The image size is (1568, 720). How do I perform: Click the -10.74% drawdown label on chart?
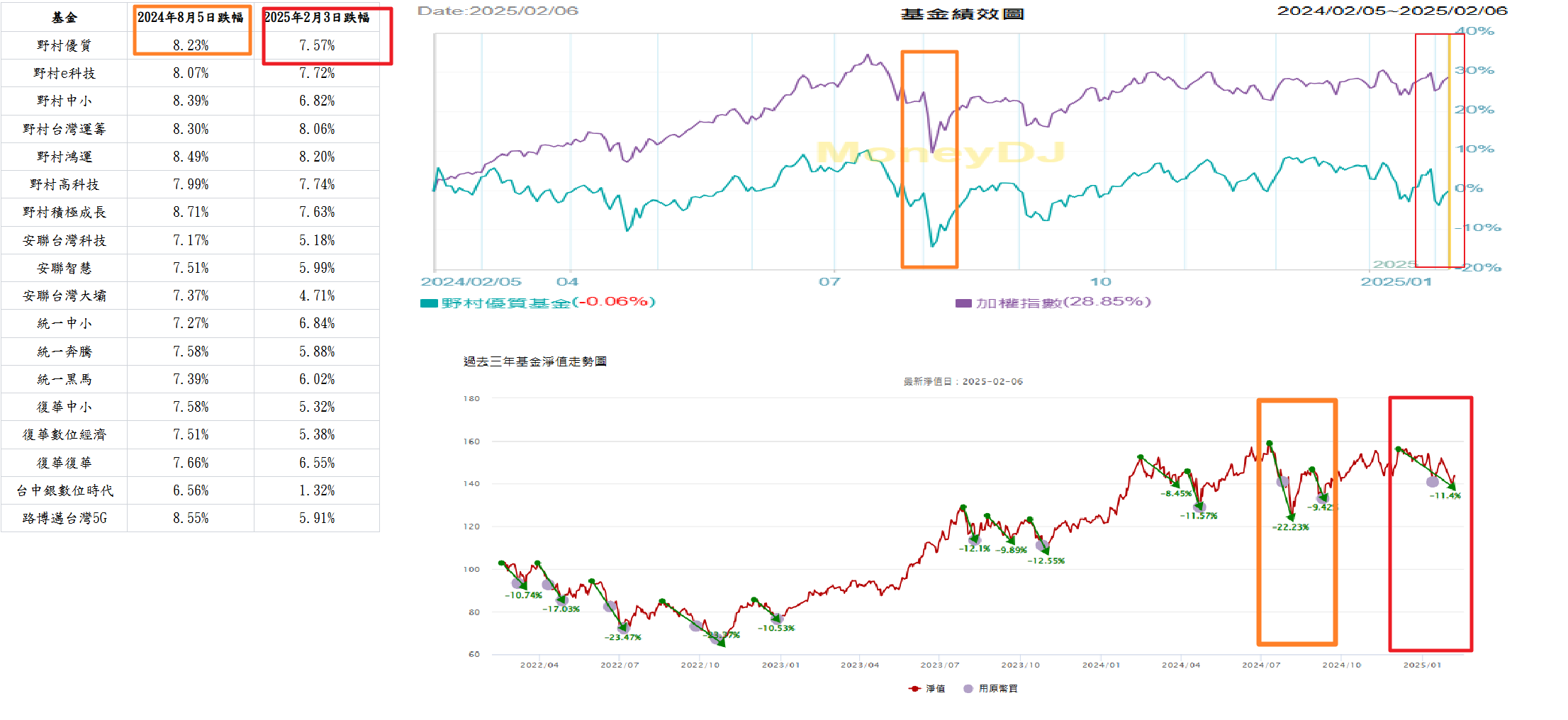click(x=523, y=595)
